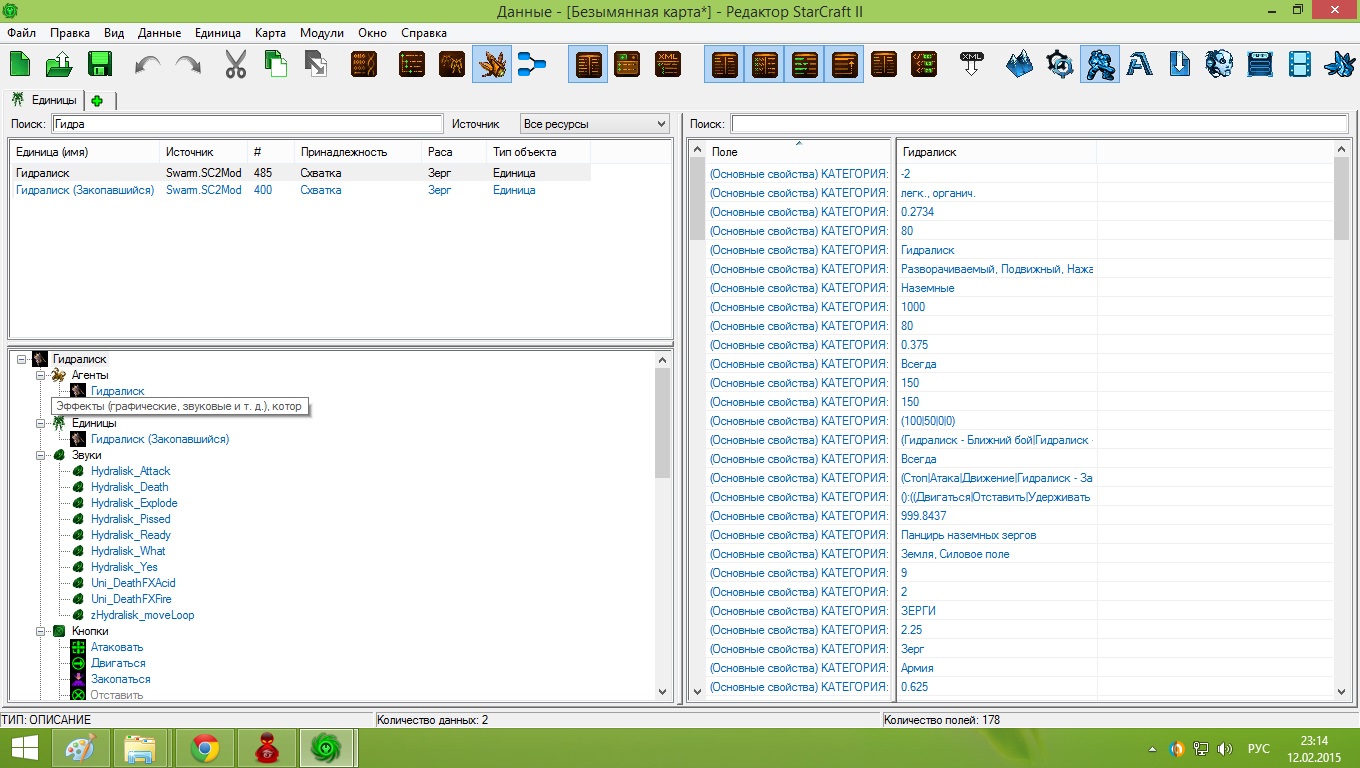Open the Text module letter A icon

coord(1139,65)
